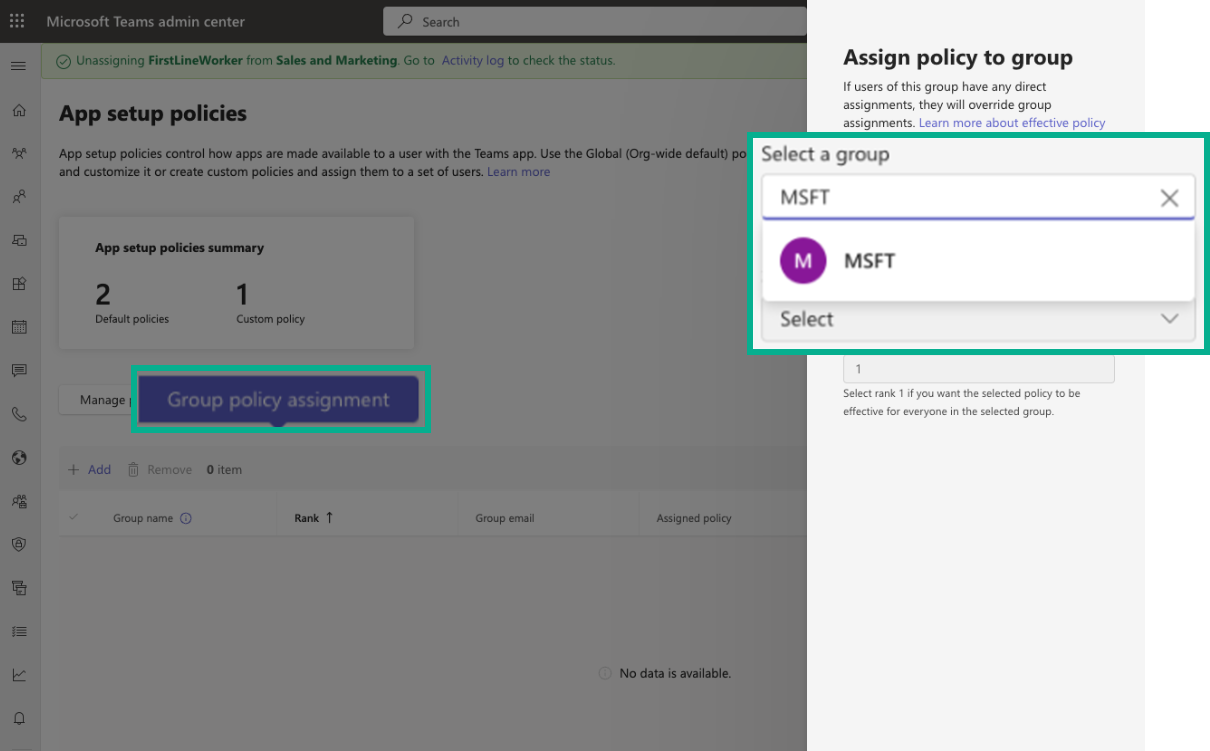Click the App setup policies page heading
The height and width of the screenshot is (751, 1210).
point(153,114)
